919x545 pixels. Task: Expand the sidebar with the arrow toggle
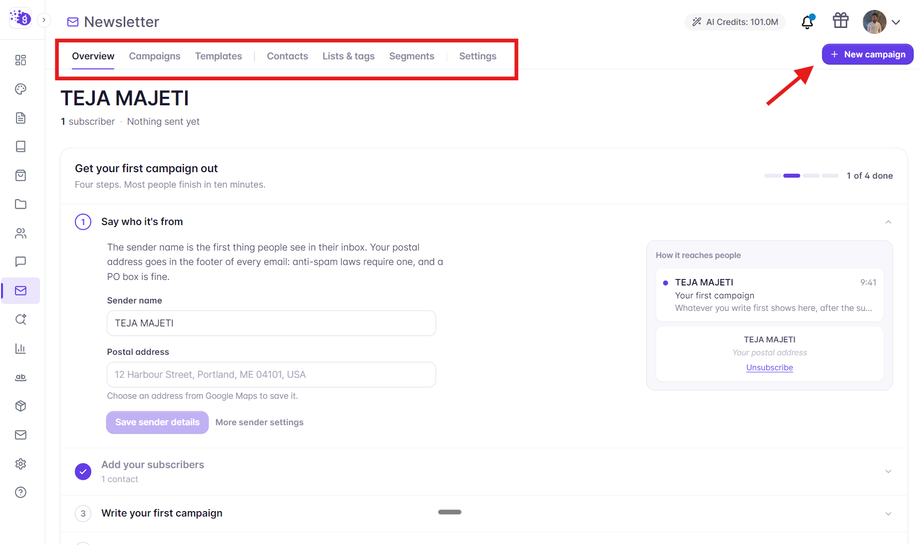point(43,20)
